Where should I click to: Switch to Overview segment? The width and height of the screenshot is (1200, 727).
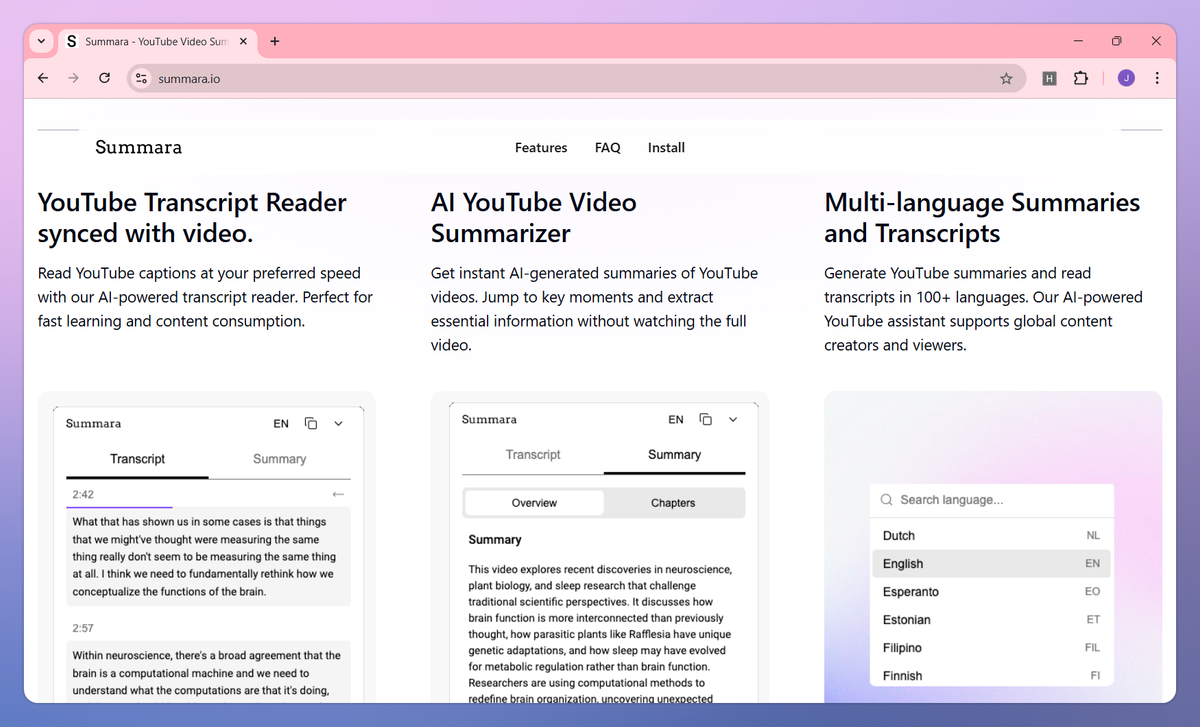(x=534, y=503)
